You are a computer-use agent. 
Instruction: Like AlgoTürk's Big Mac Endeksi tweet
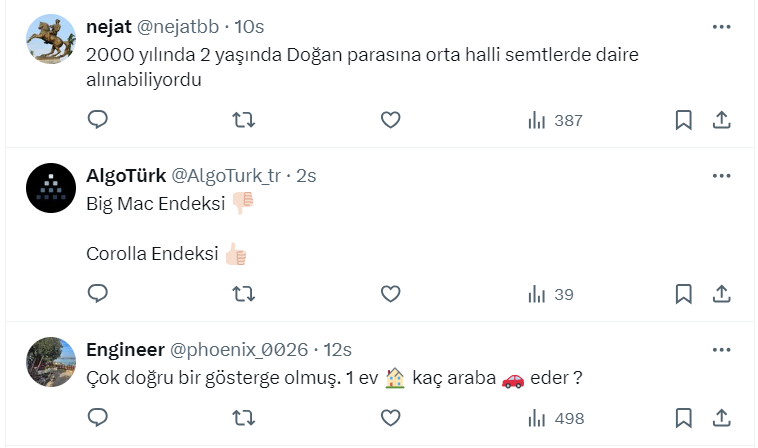click(x=390, y=294)
